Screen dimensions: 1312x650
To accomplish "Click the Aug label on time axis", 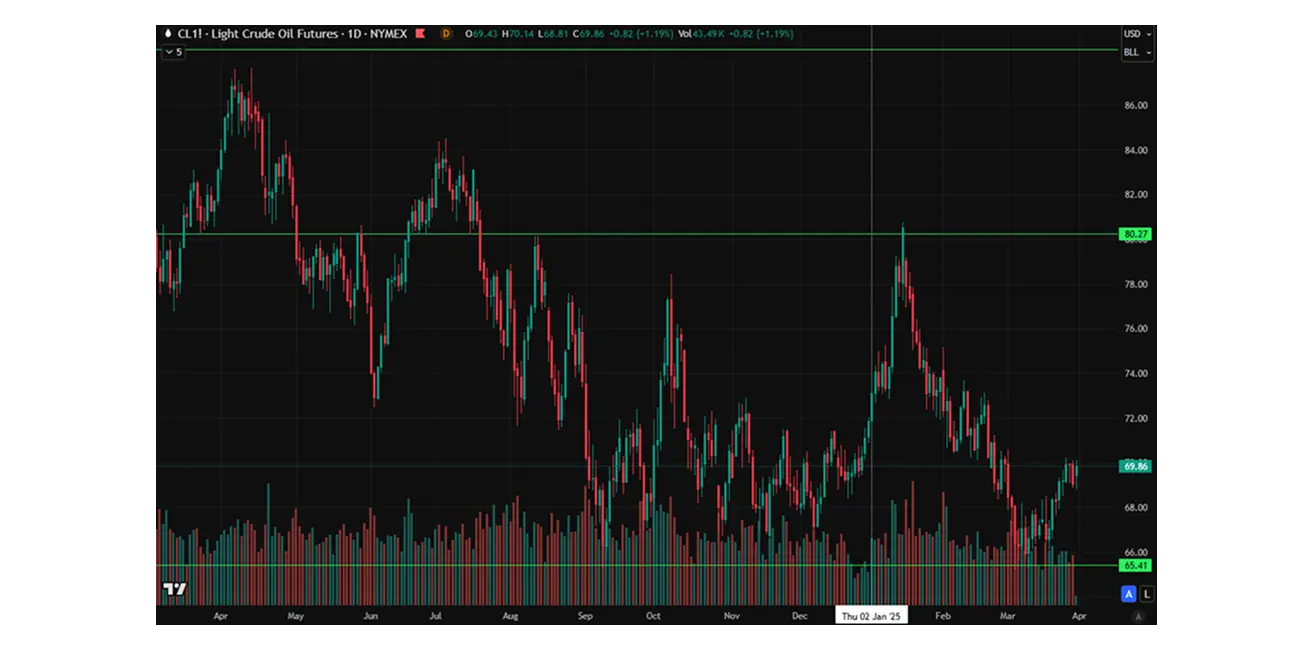I will pos(511,616).
